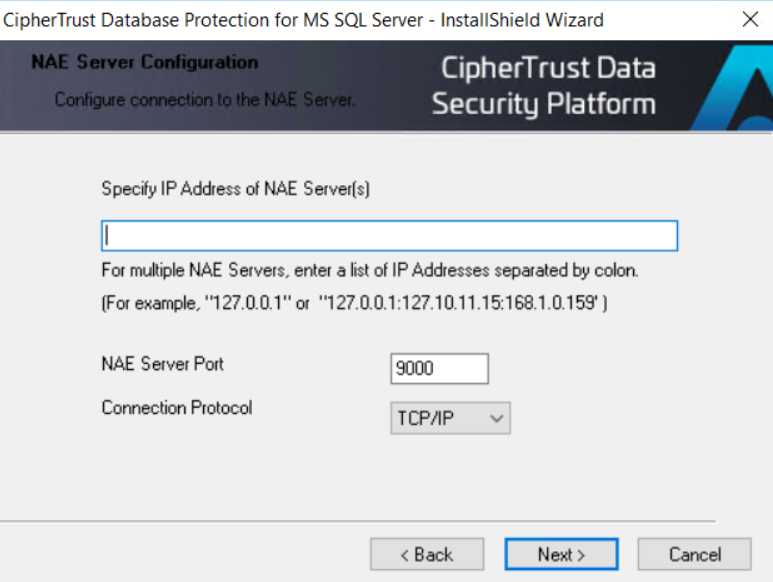Click the example IP address line
Viewport: 773px width, 582px height.
(x=354, y=302)
